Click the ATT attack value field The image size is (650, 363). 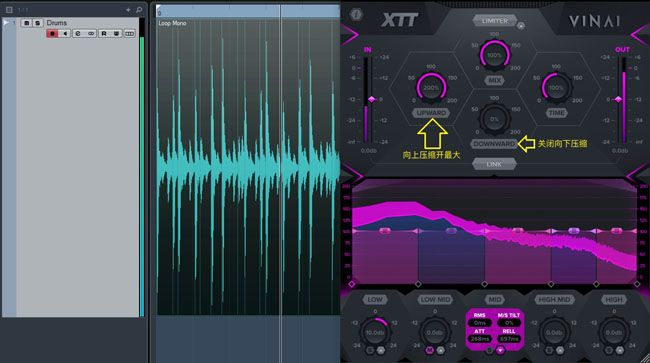pos(480,339)
